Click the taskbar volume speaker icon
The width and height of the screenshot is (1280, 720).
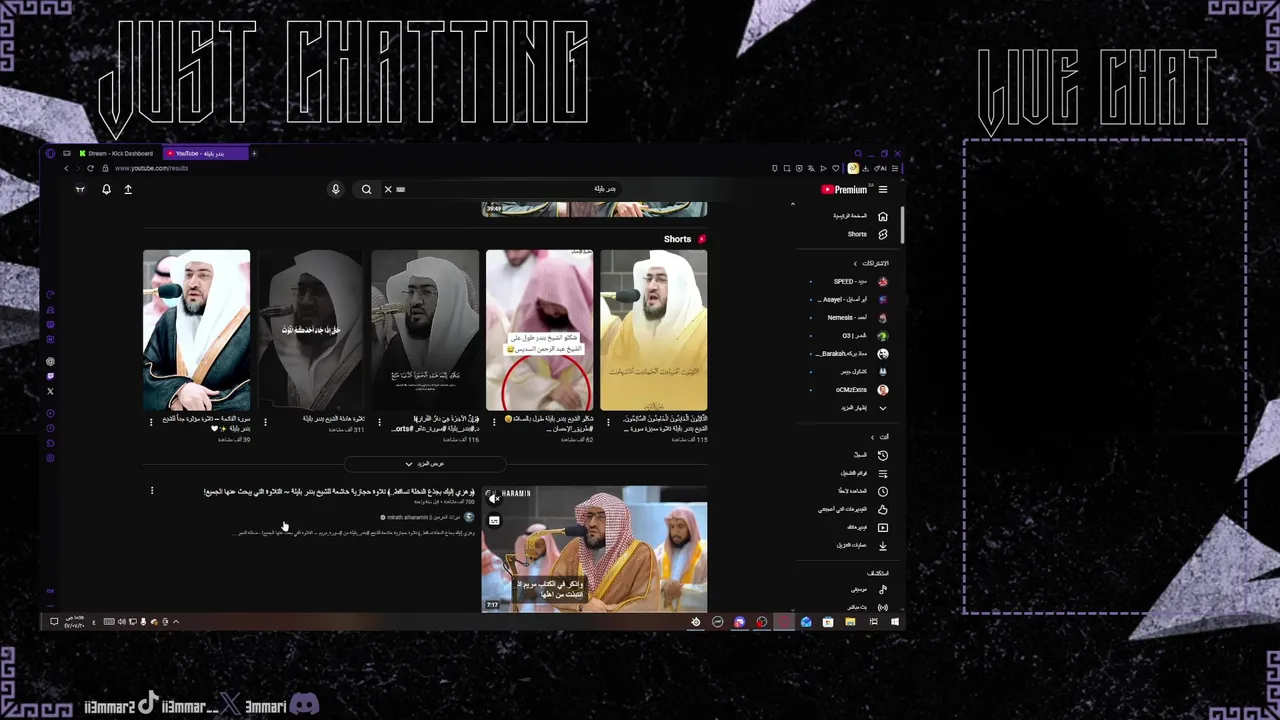(x=121, y=622)
